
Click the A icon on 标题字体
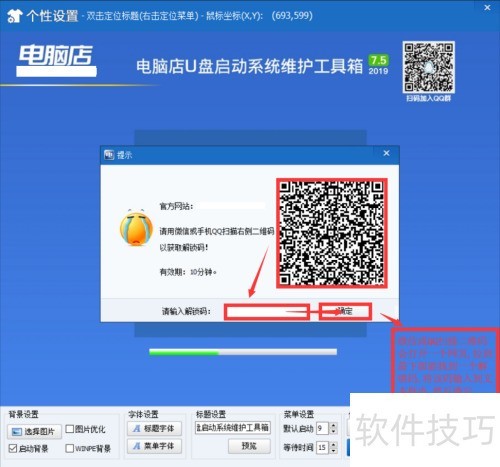pos(137,429)
